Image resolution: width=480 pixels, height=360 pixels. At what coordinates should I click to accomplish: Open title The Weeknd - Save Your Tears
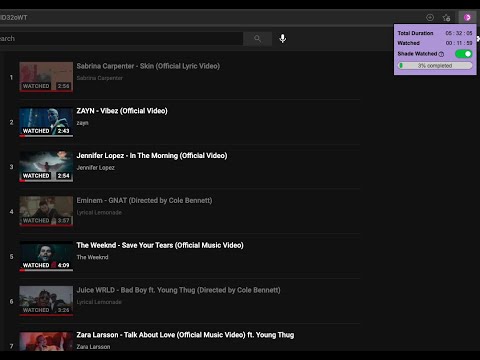[160, 245]
